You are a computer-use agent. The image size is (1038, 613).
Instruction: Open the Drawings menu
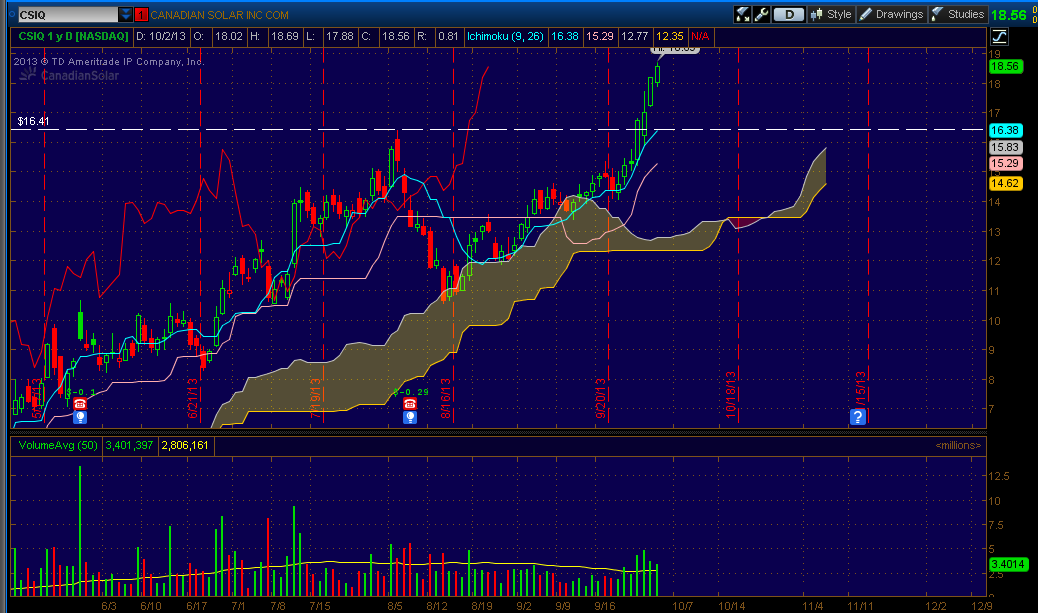point(891,14)
